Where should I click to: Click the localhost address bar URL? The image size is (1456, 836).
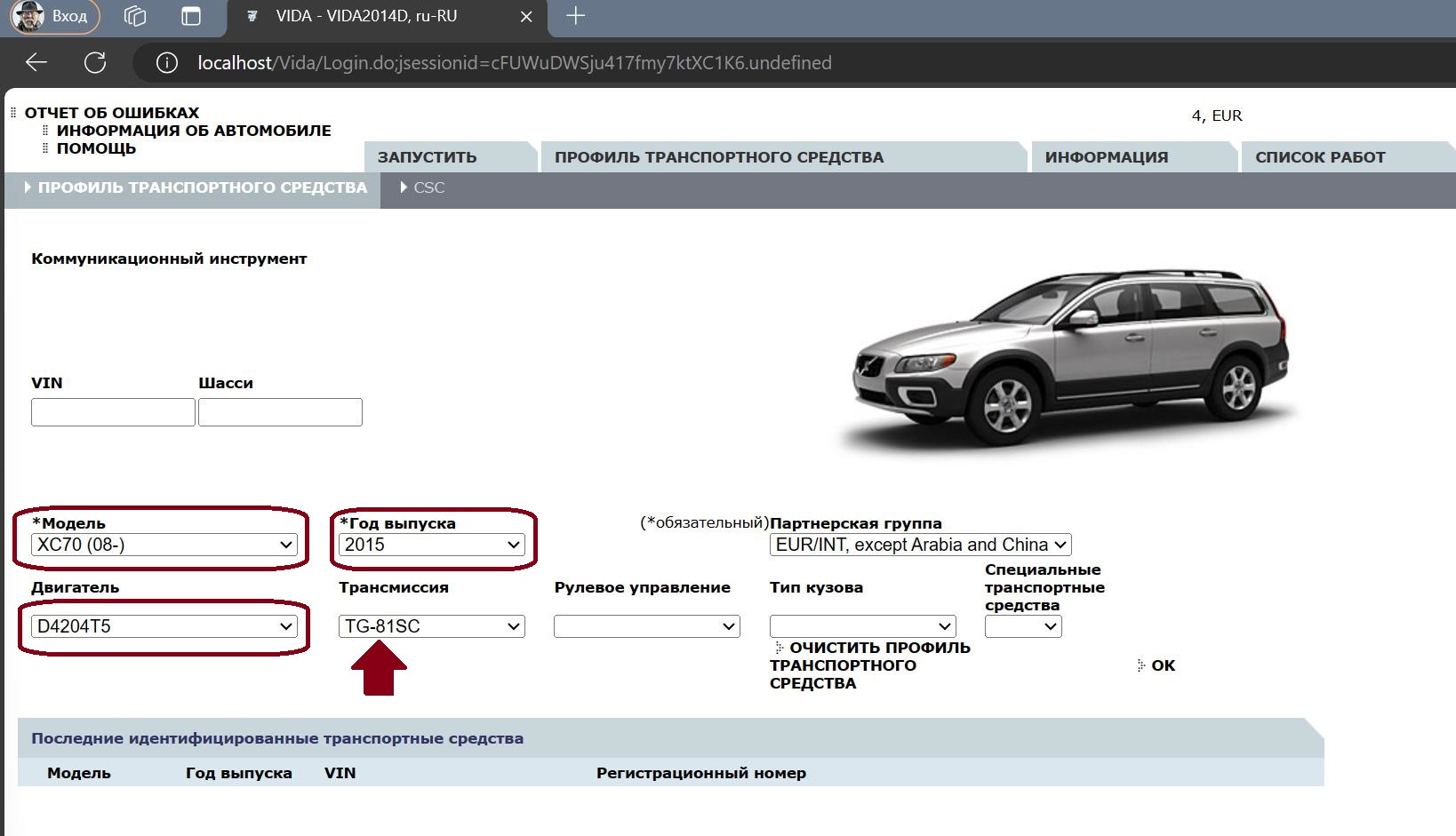515,63
